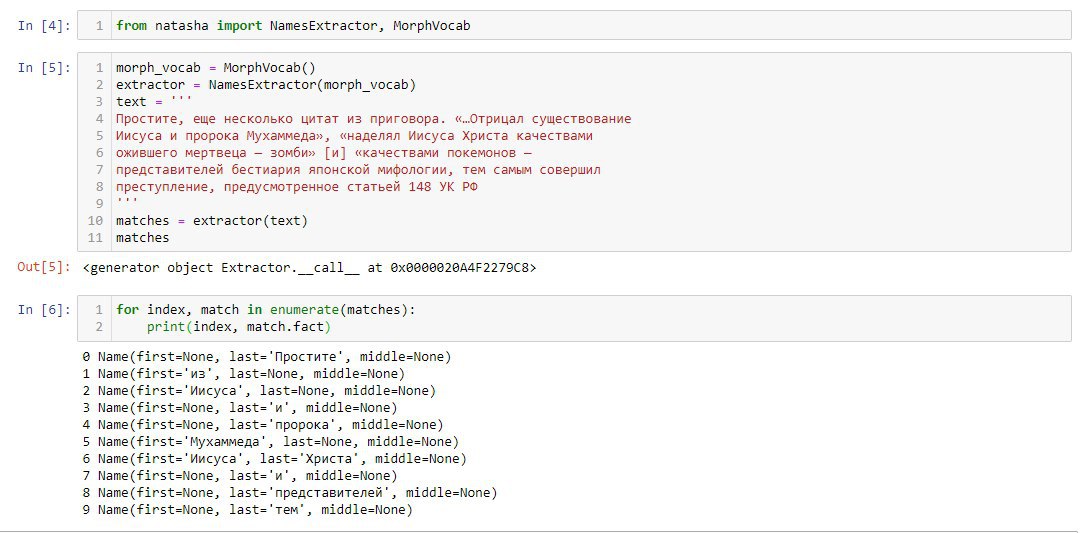Click the In [4]: prompt label

[x=44, y=26]
